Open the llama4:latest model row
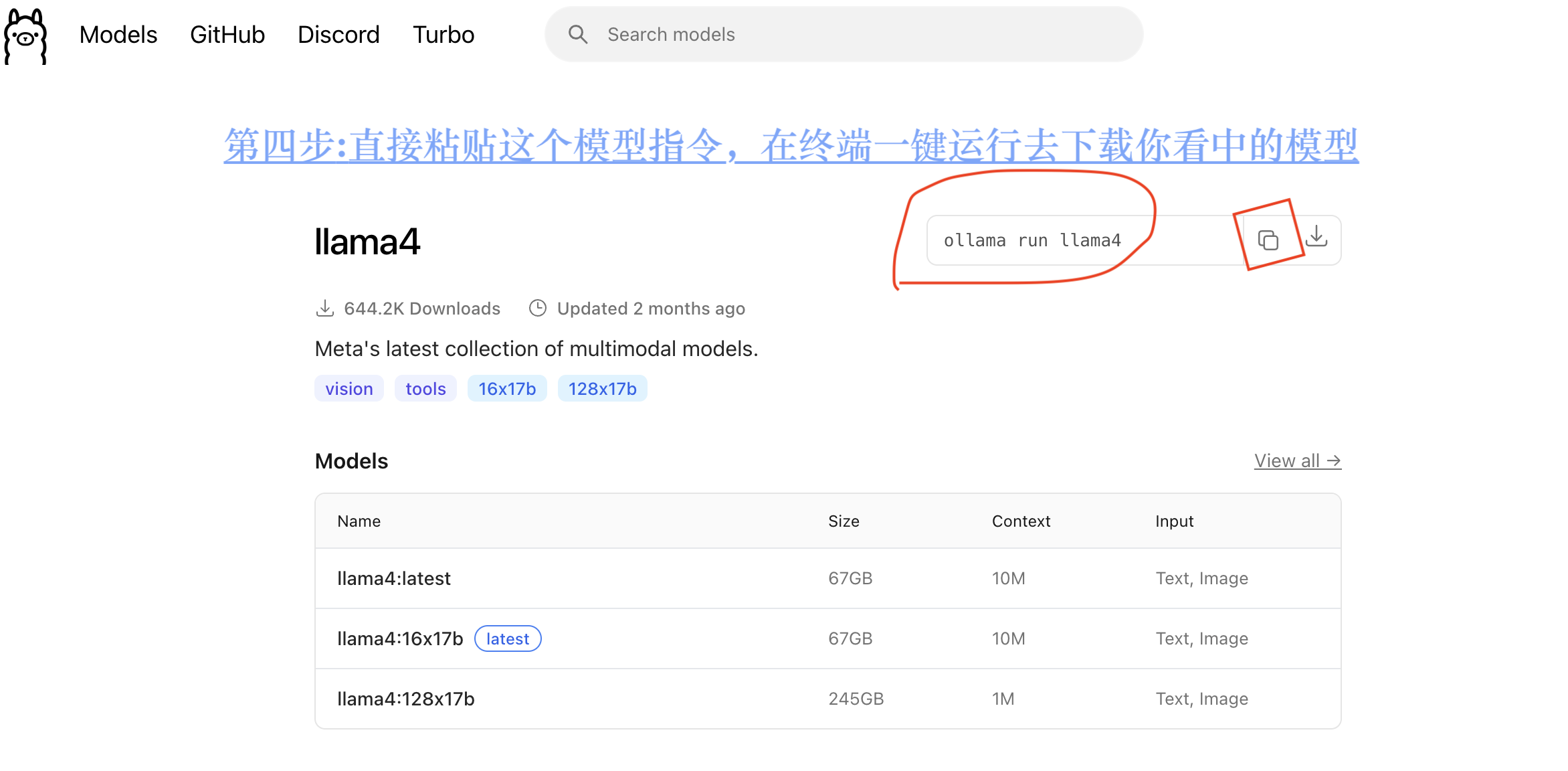This screenshot has width=1568, height=771. pyautogui.click(x=828, y=578)
